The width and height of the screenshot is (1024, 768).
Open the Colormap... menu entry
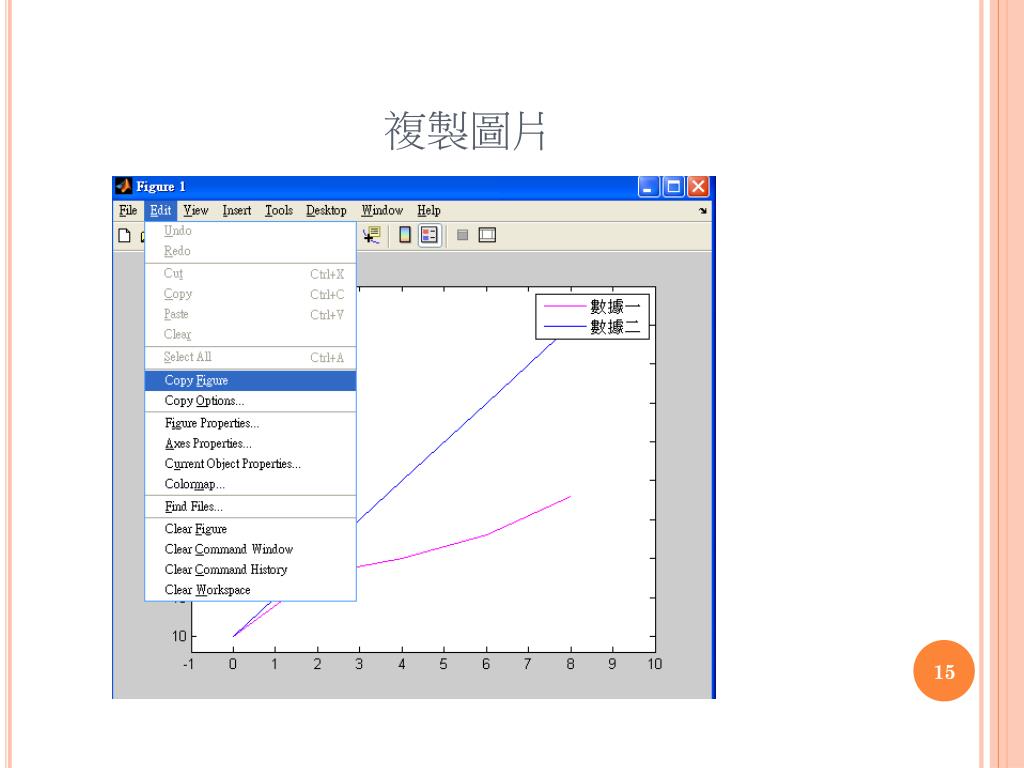point(251,484)
